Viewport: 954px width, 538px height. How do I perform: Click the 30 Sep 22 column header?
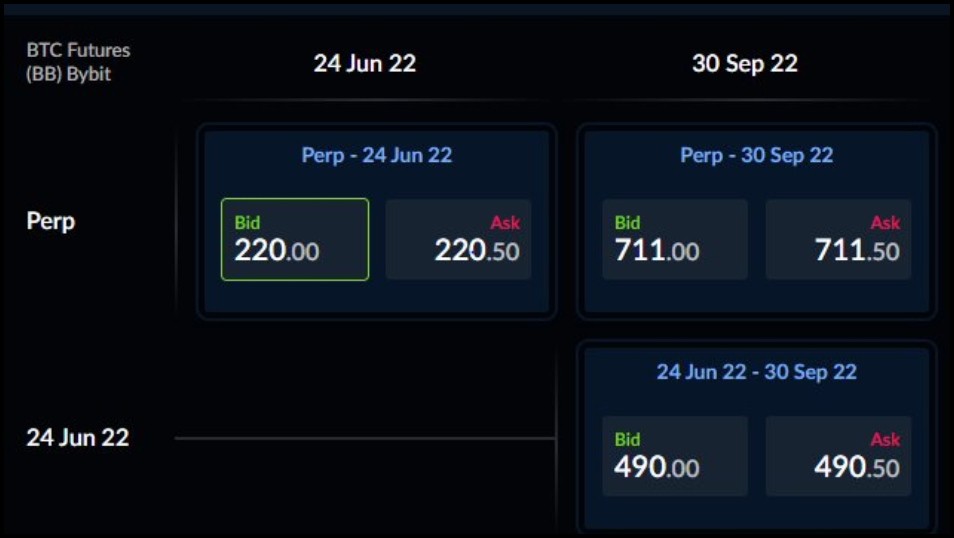click(744, 64)
